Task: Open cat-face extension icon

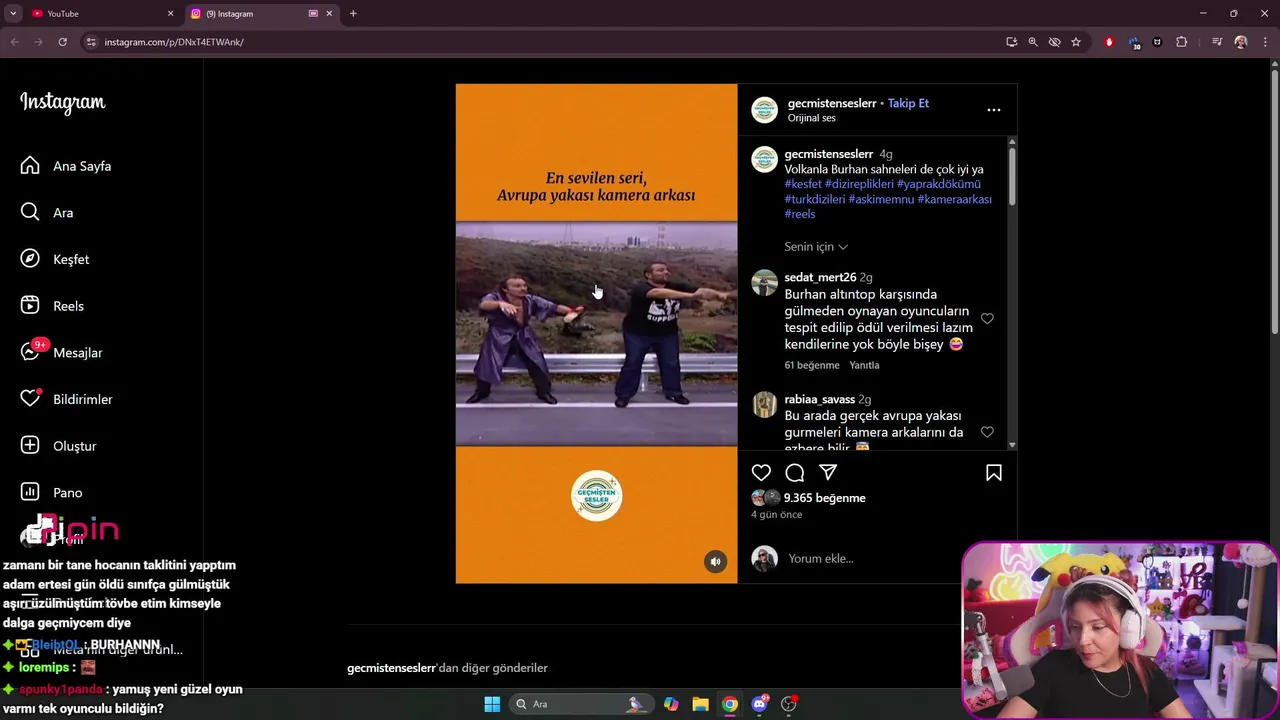Action: (x=1157, y=42)
